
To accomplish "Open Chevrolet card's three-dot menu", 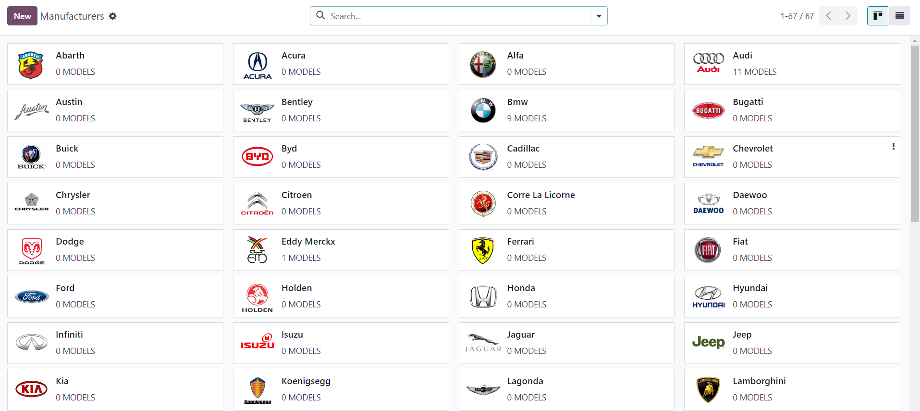I will coord(893,147).
